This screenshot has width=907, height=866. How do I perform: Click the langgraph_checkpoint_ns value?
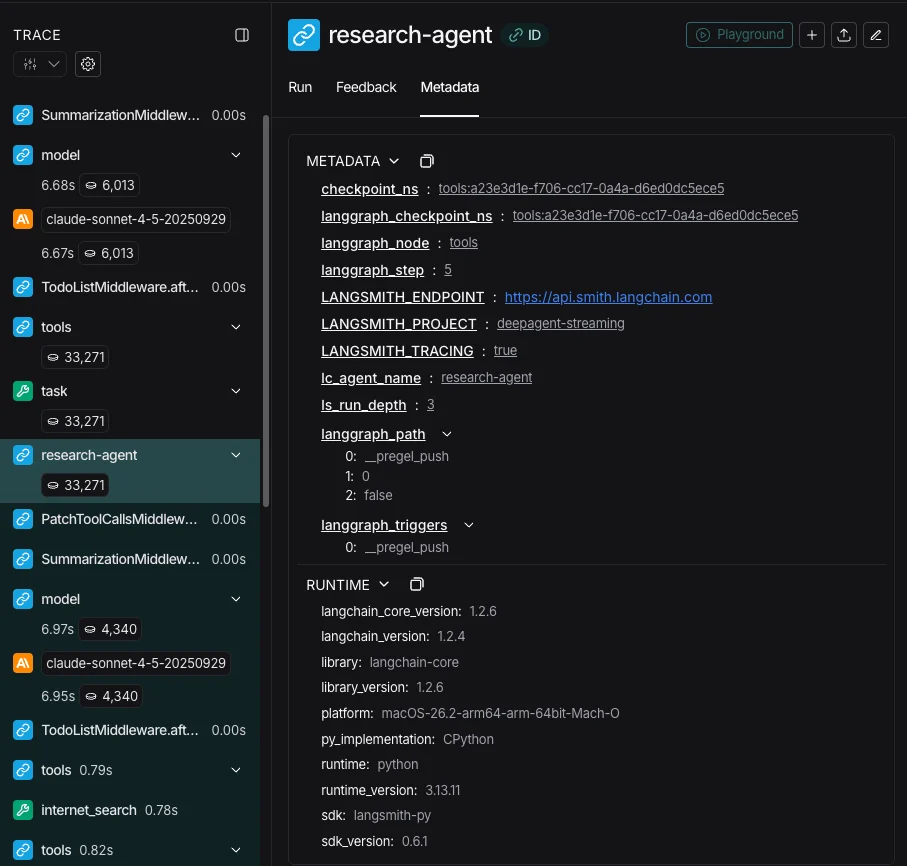pos(655,215)
